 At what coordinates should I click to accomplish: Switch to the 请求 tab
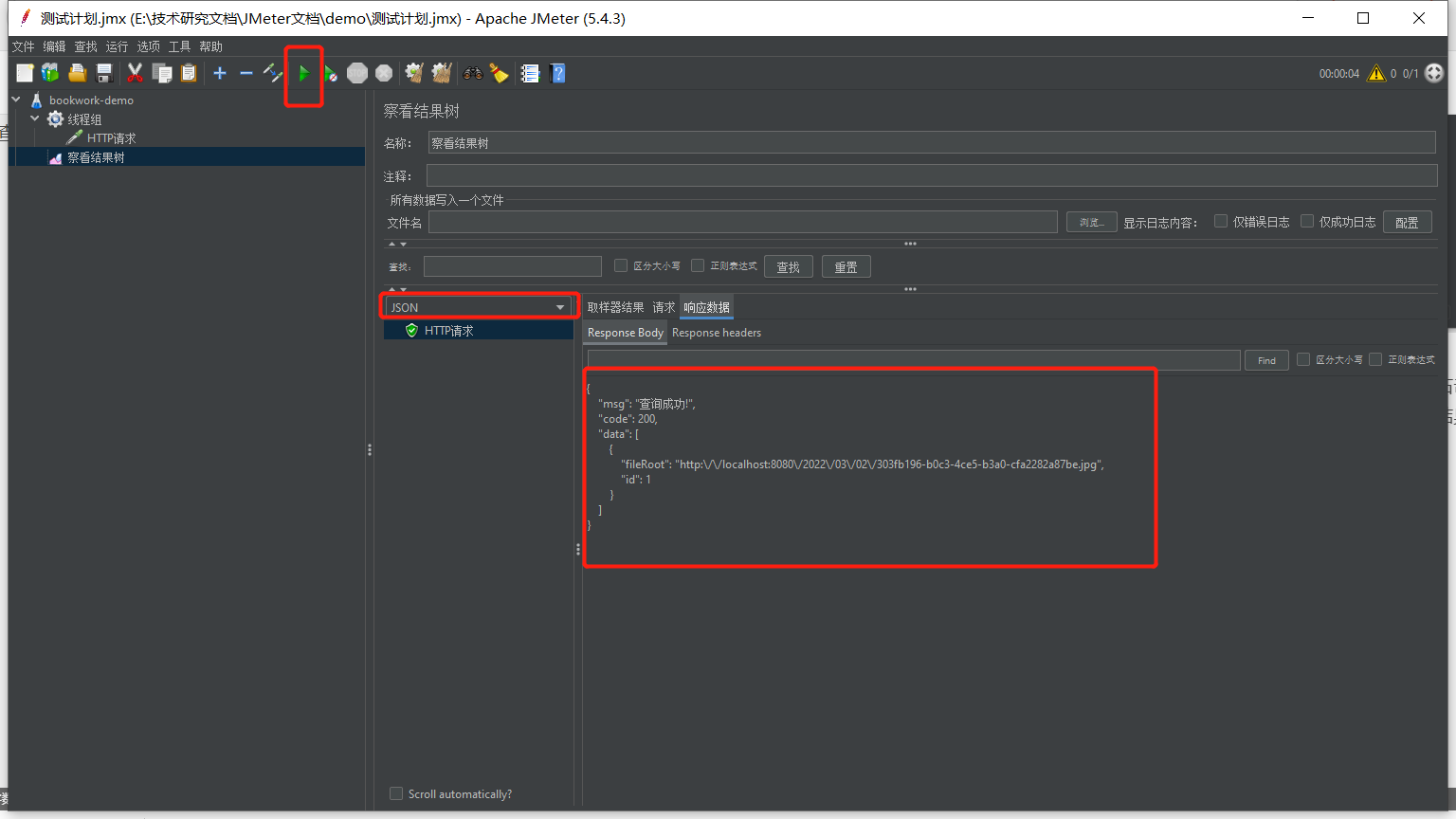pos(664,307)
